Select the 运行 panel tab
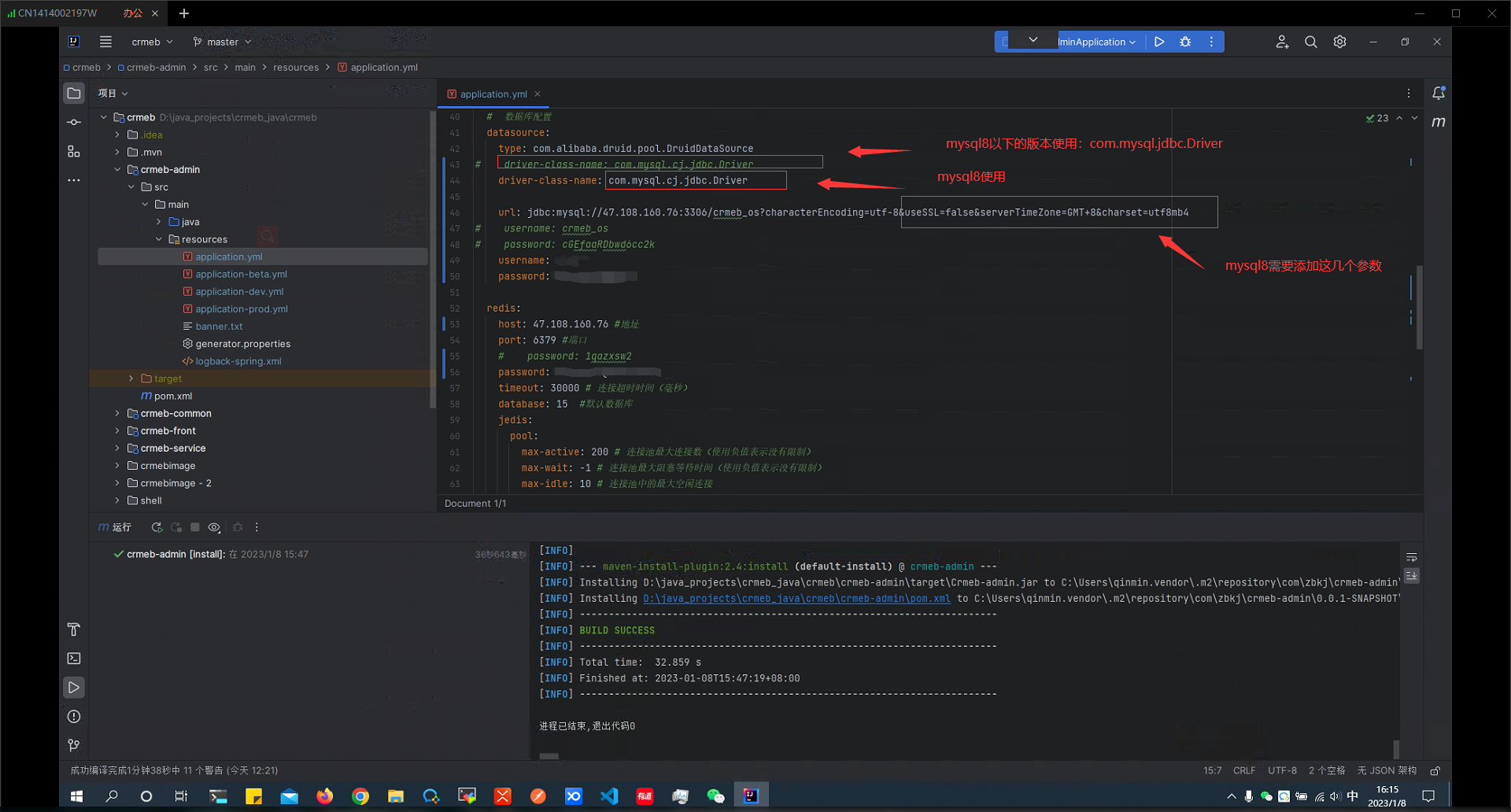The width and height of the screenshot is (1511, 812). click(115, 527)
